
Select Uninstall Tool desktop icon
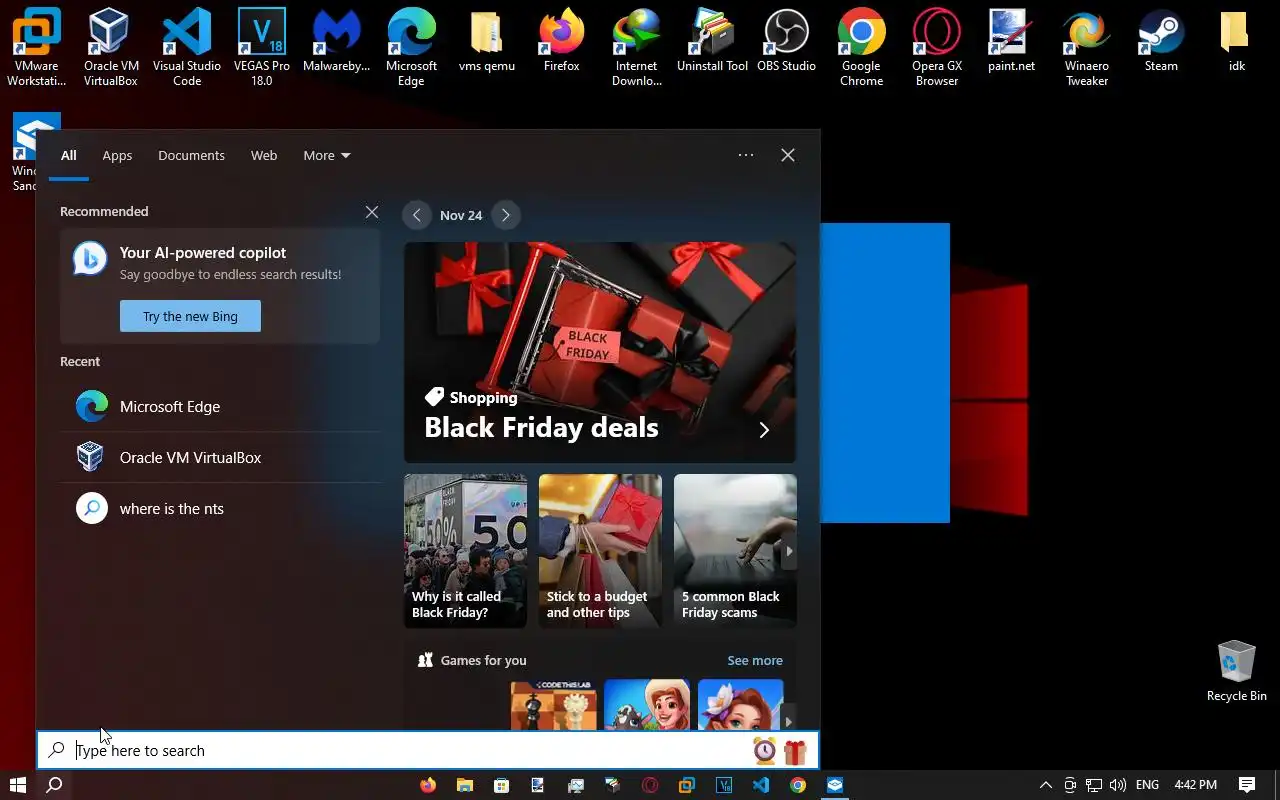712,40
